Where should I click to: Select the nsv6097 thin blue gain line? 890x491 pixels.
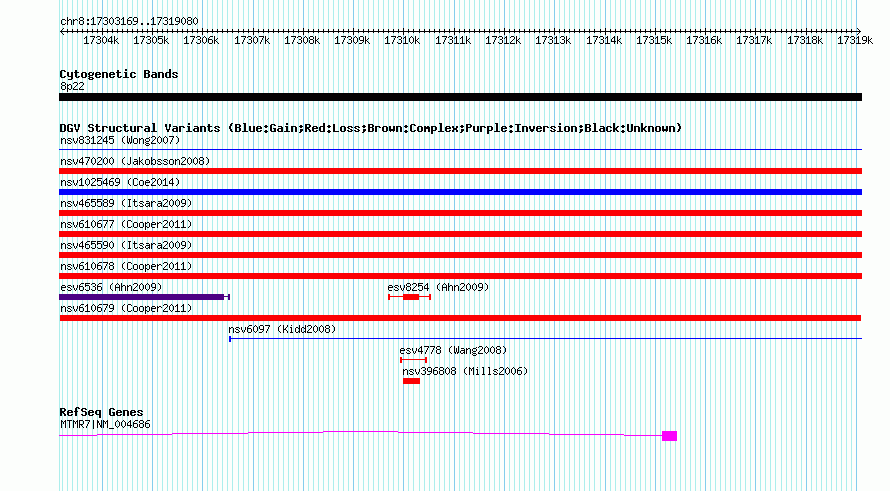coord(545,339)
